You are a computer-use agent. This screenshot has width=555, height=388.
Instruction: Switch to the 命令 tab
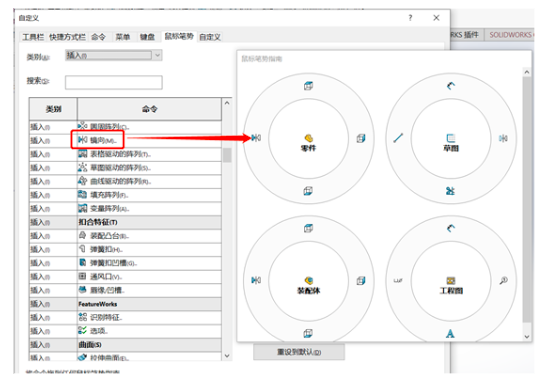coord(98,37)
